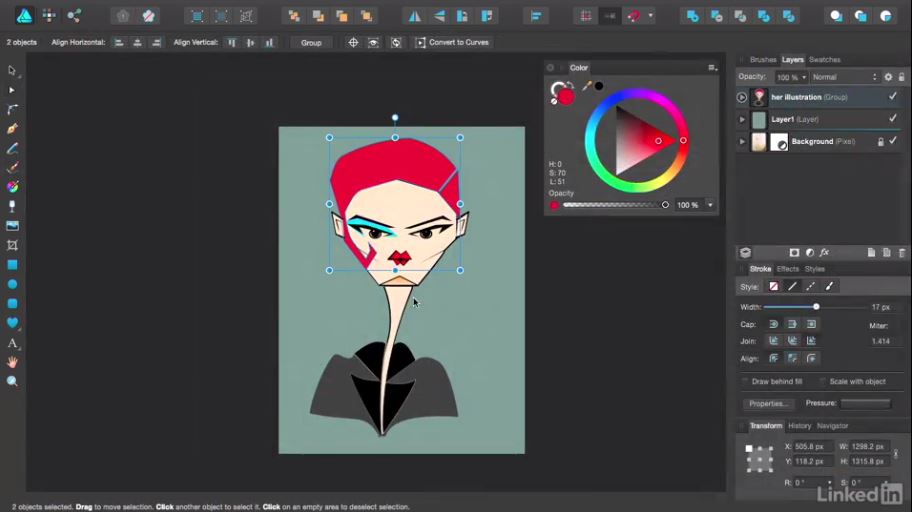Flip the selection vertically
Screen dimensions: 912x512
tap(439, 16)
